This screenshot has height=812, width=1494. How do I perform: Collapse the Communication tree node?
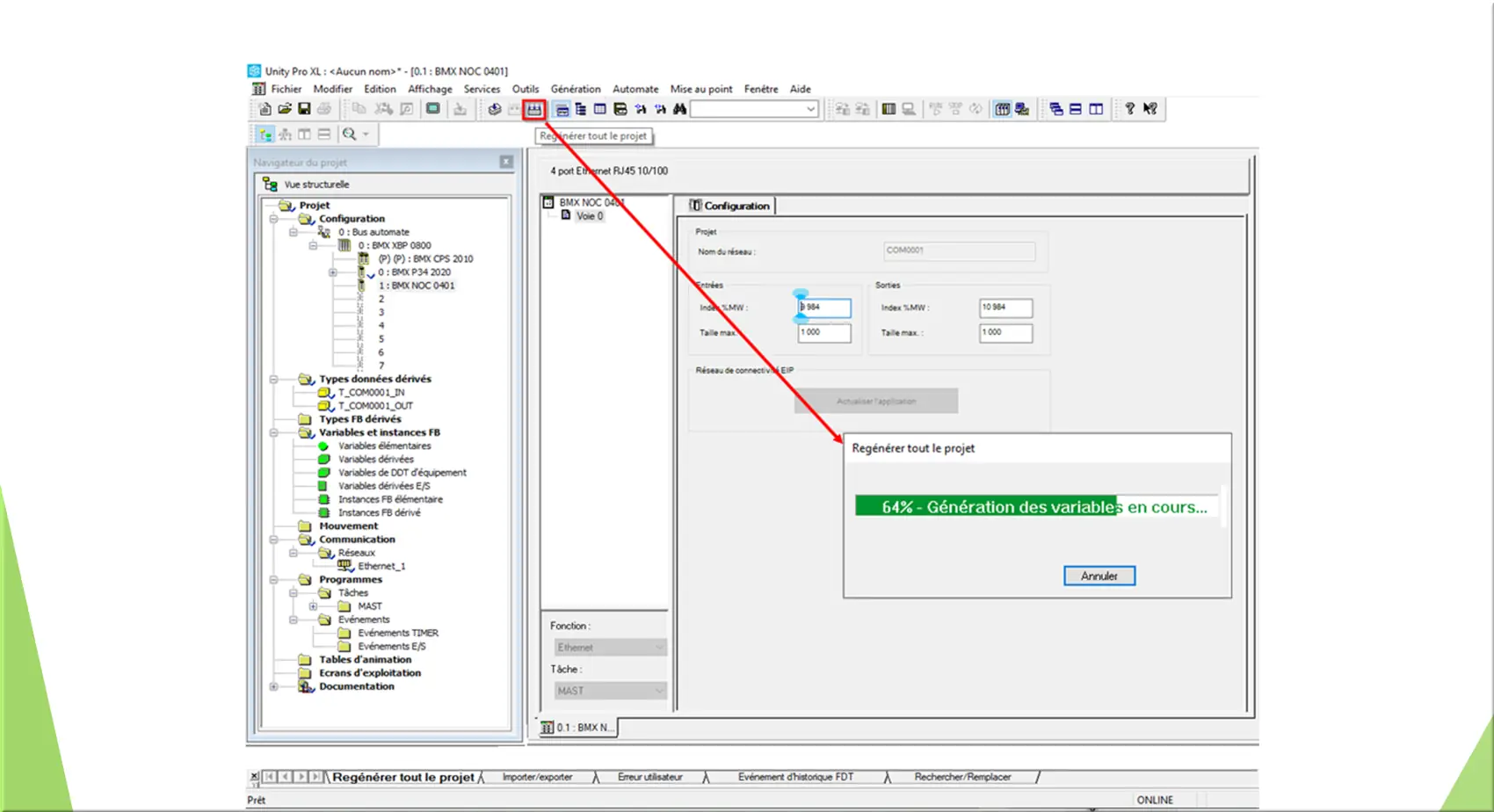(273, 540)
